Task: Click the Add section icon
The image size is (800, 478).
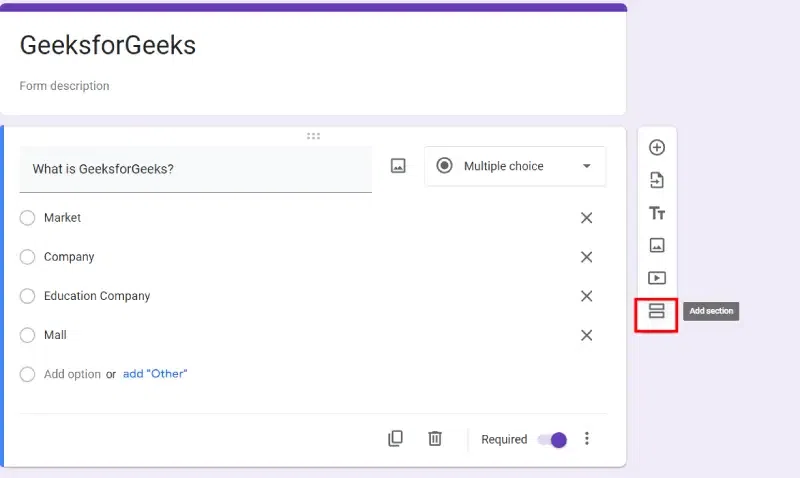Action: pos(657,311)
